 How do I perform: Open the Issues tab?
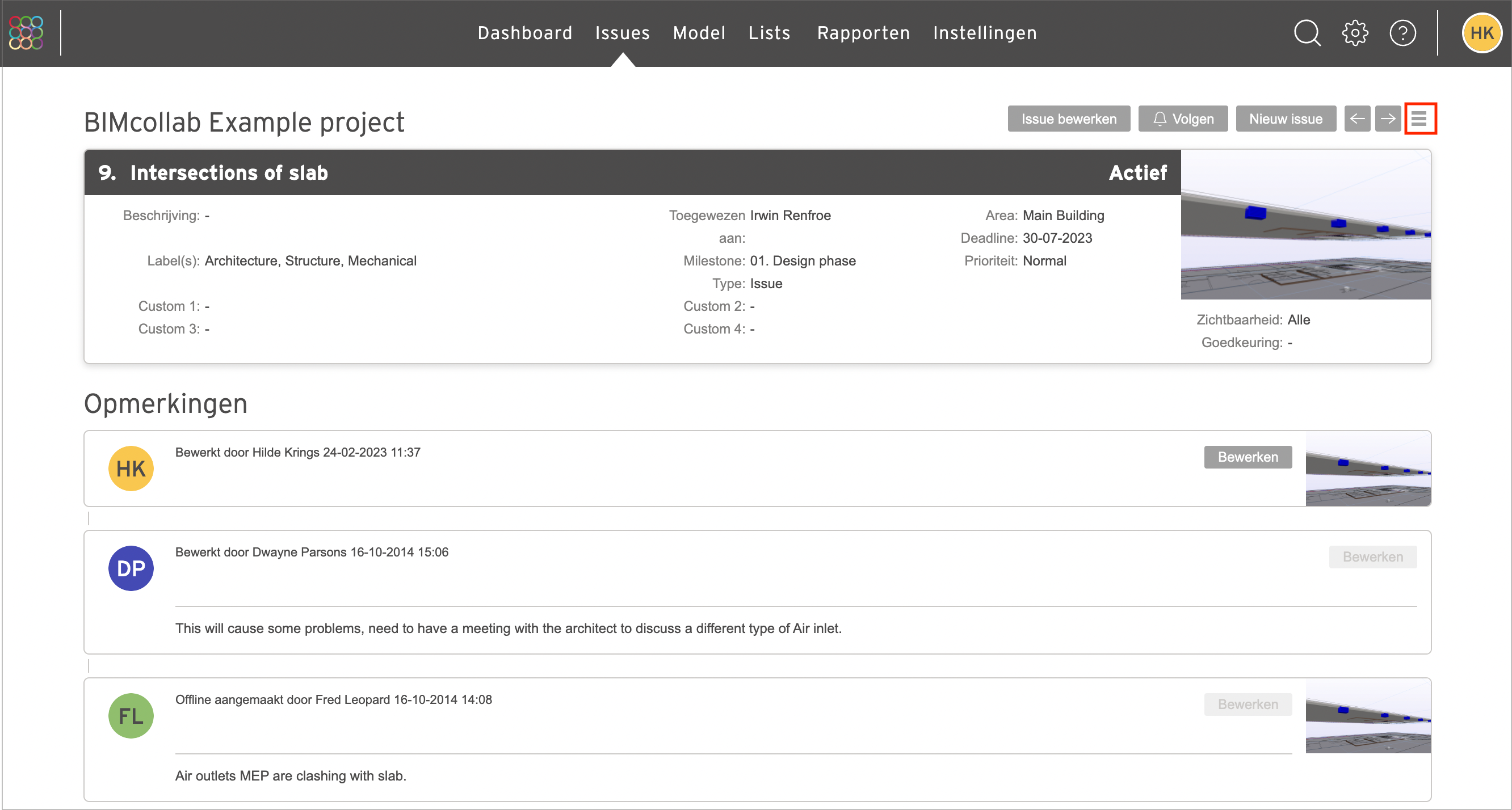tap(622, 33)
